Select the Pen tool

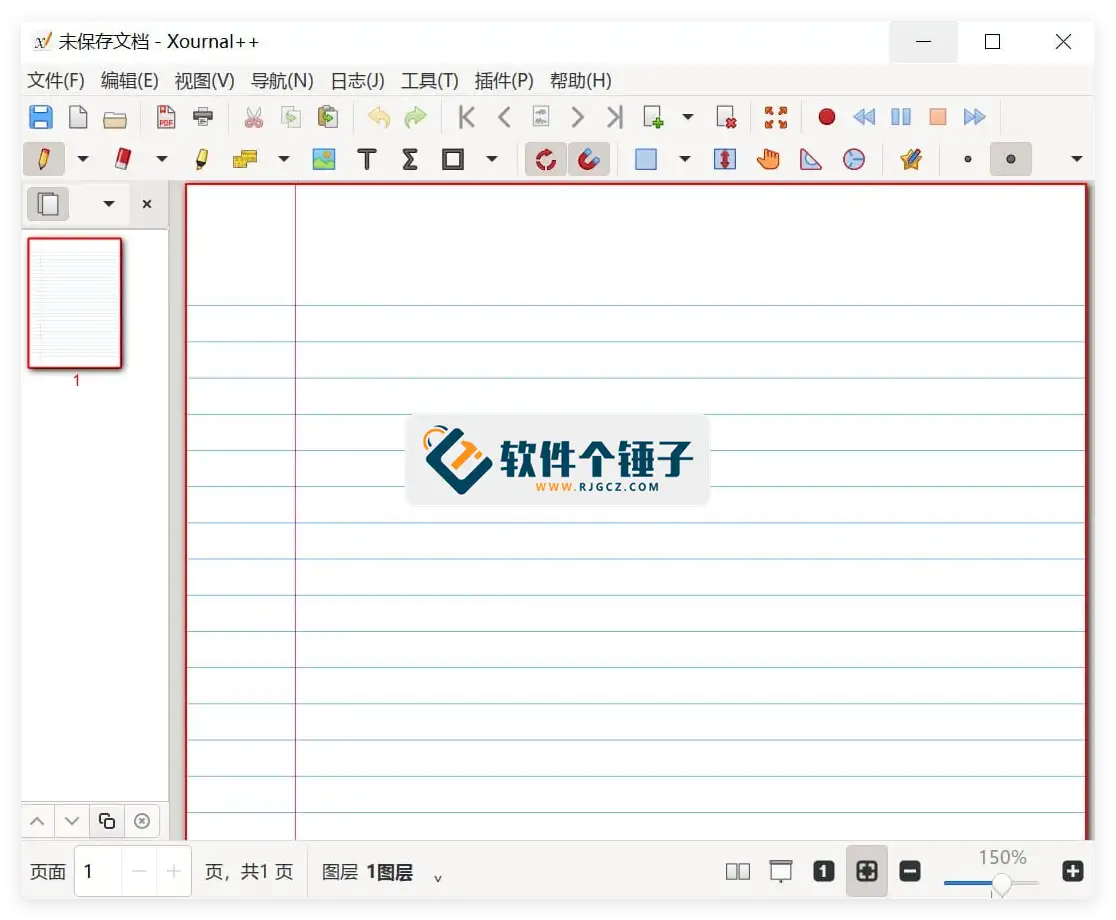click(x=44, y=159)
